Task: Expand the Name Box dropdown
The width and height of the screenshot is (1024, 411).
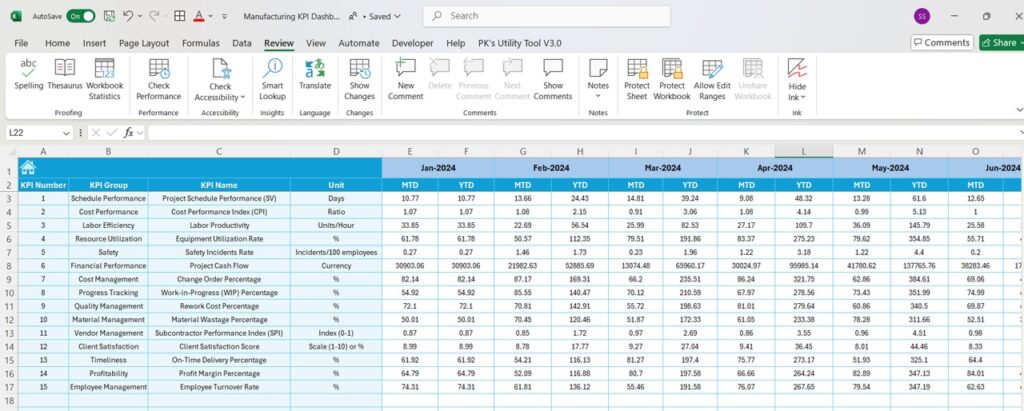Action: pos(66,133)
